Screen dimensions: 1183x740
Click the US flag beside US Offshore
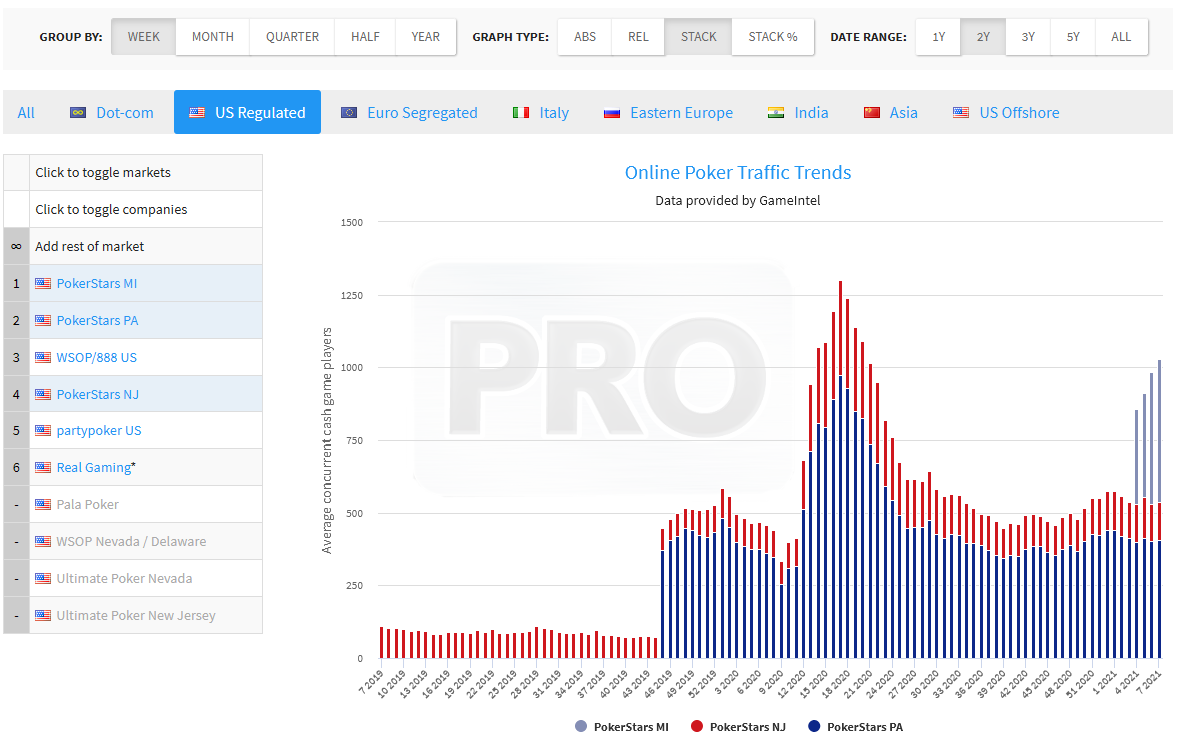pos(960,112)
